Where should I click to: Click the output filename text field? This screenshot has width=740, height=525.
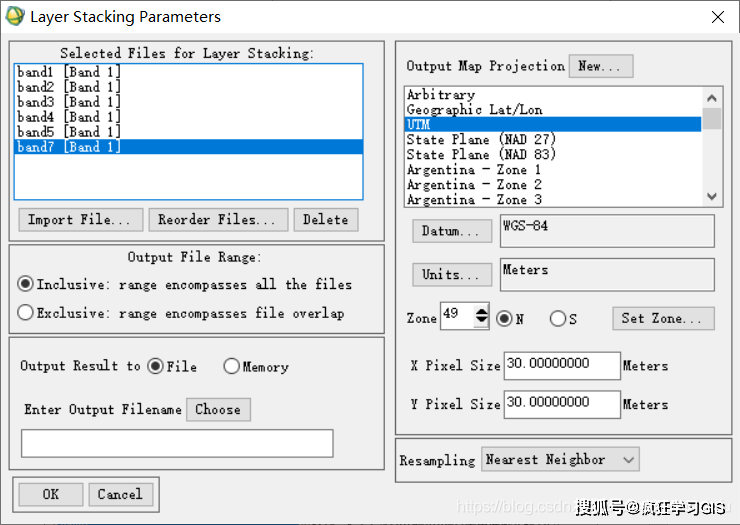coord(177,443)
